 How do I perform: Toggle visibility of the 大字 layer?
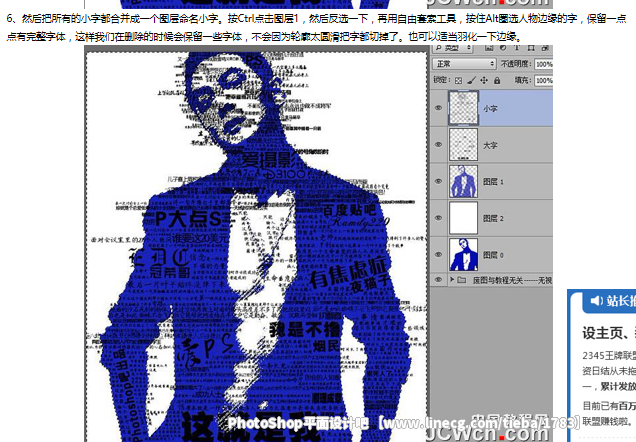click(x=438, y=145)
